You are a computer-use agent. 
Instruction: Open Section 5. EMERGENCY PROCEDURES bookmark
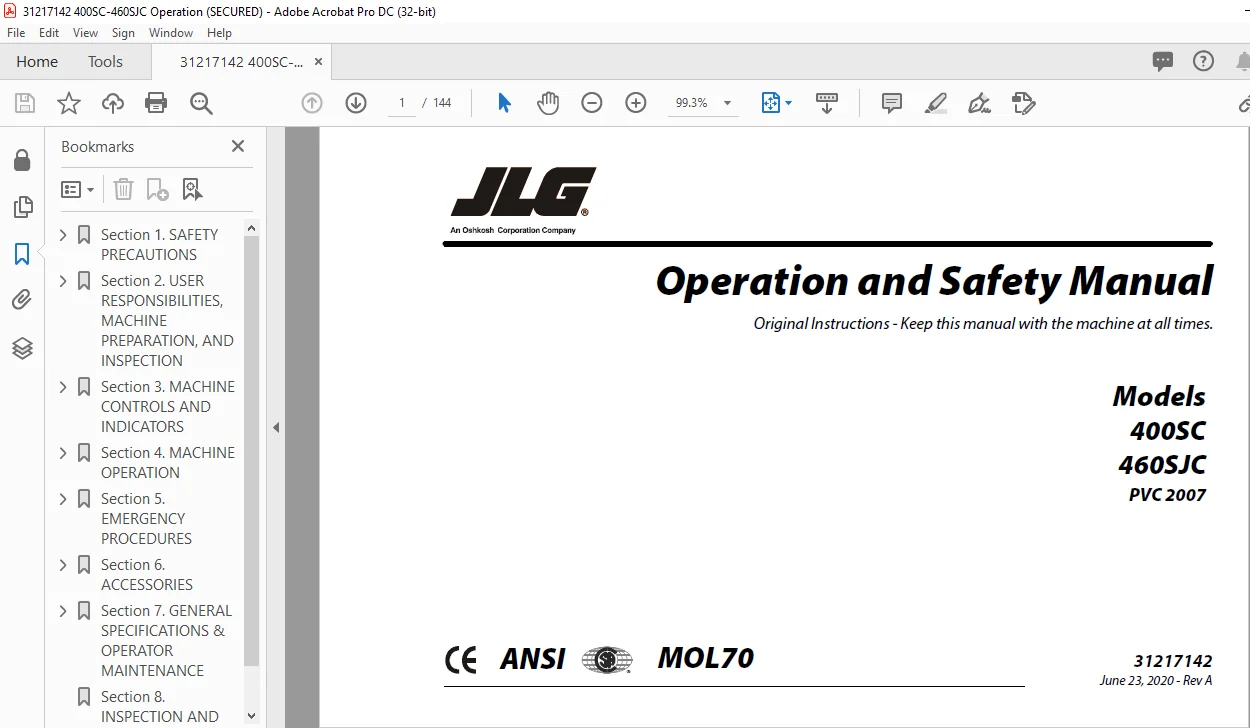(x=146, y=519)
